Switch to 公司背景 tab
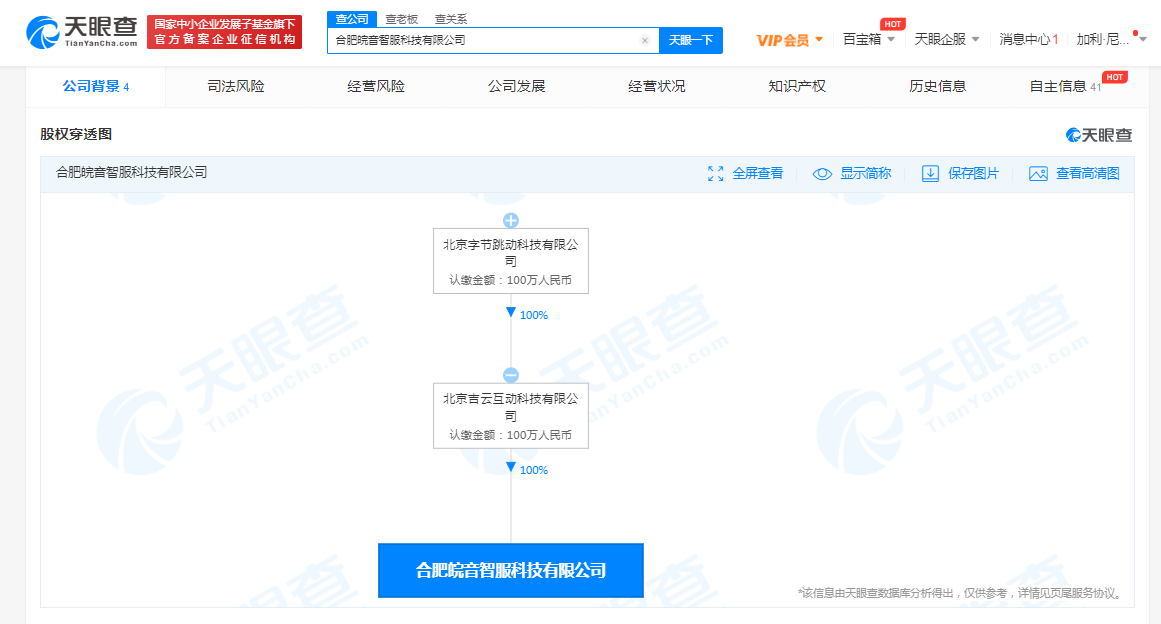 [96, 87]
